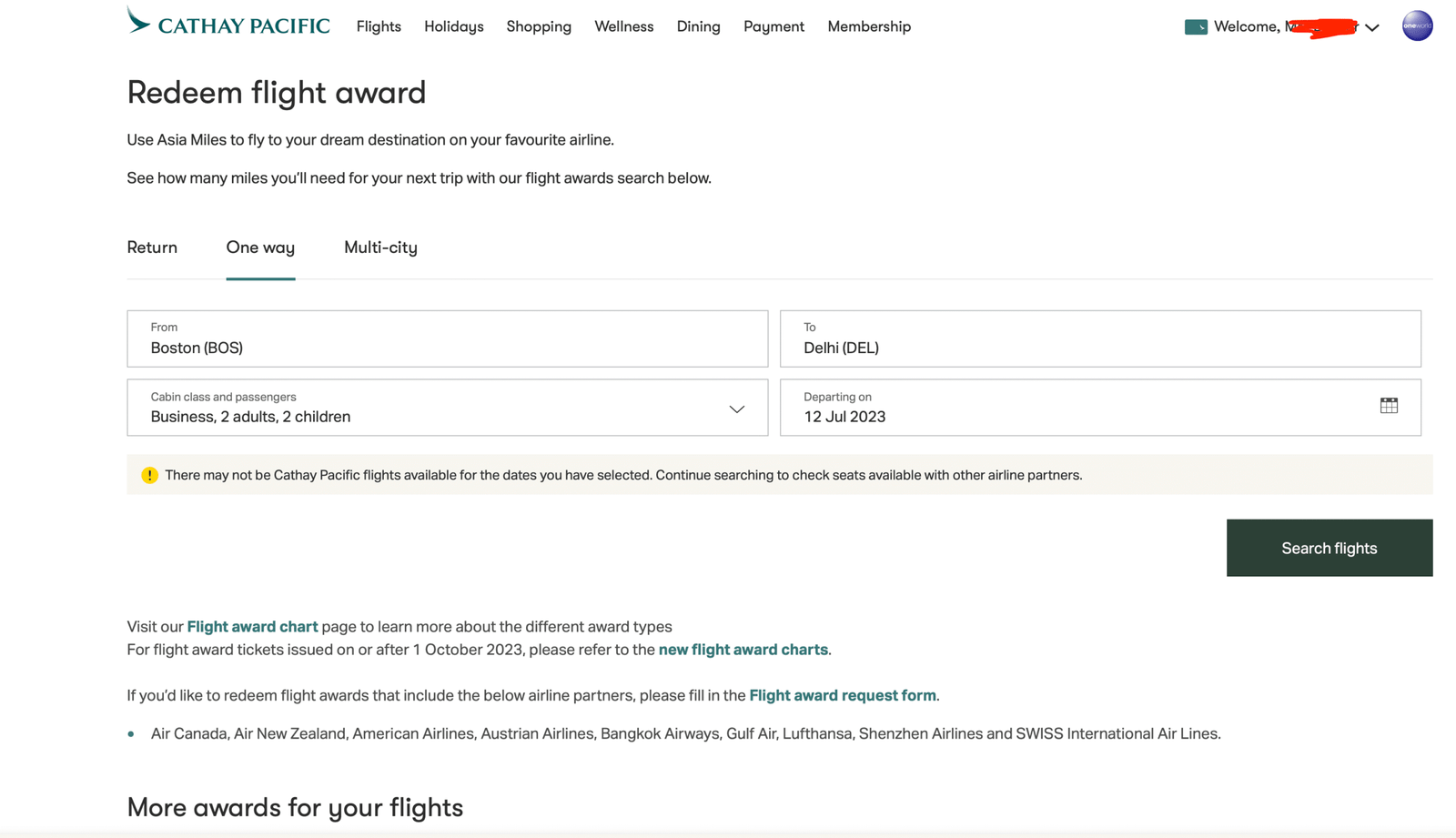Click the green membership card icon

click(x=1196, y=27)
